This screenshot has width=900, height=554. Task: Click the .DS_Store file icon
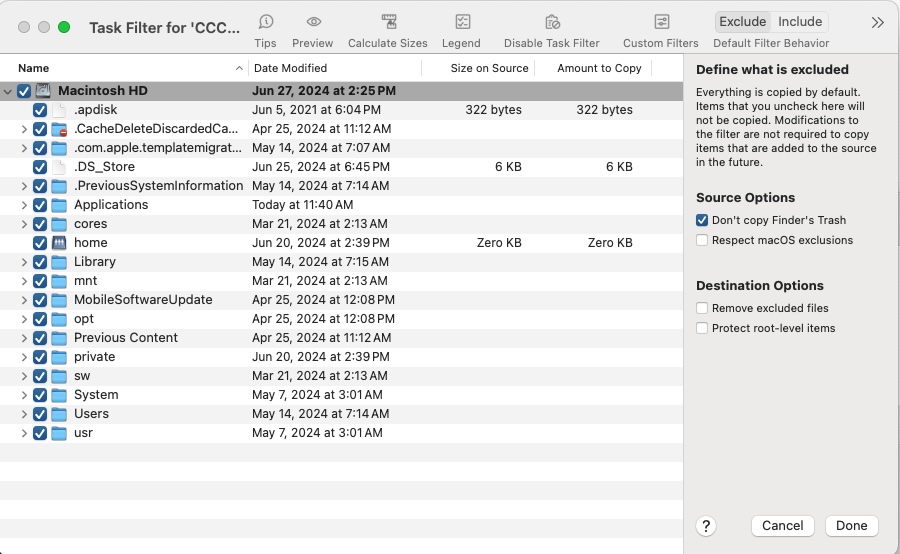[59, 166]
